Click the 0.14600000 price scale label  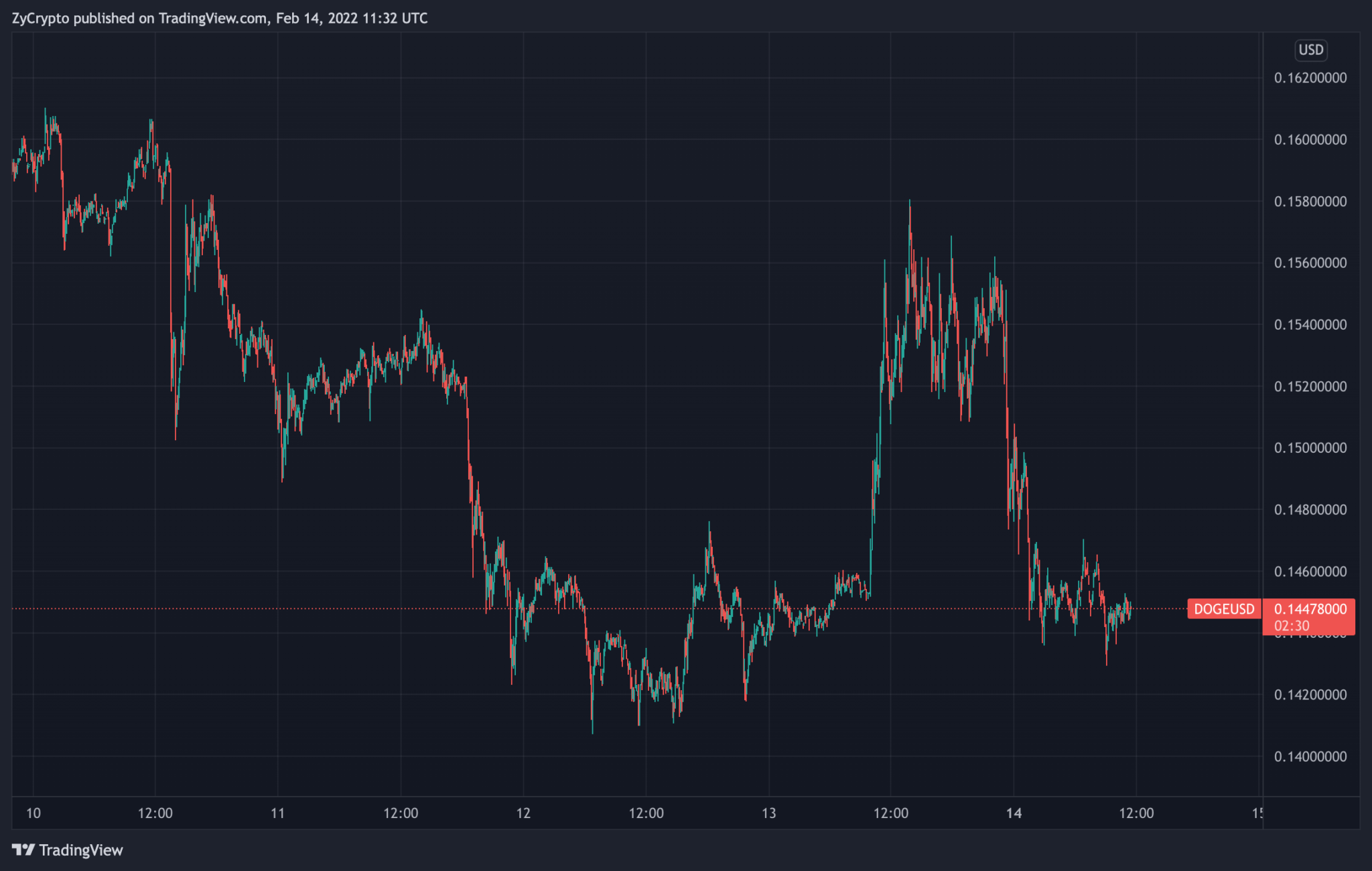(1310, 572)
